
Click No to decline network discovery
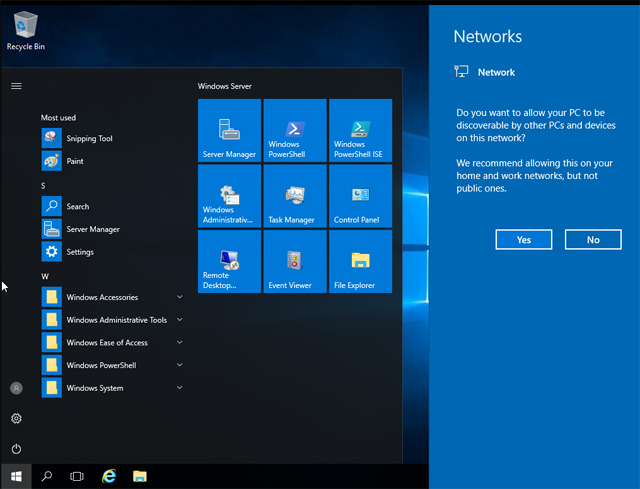tap(593, 240)
